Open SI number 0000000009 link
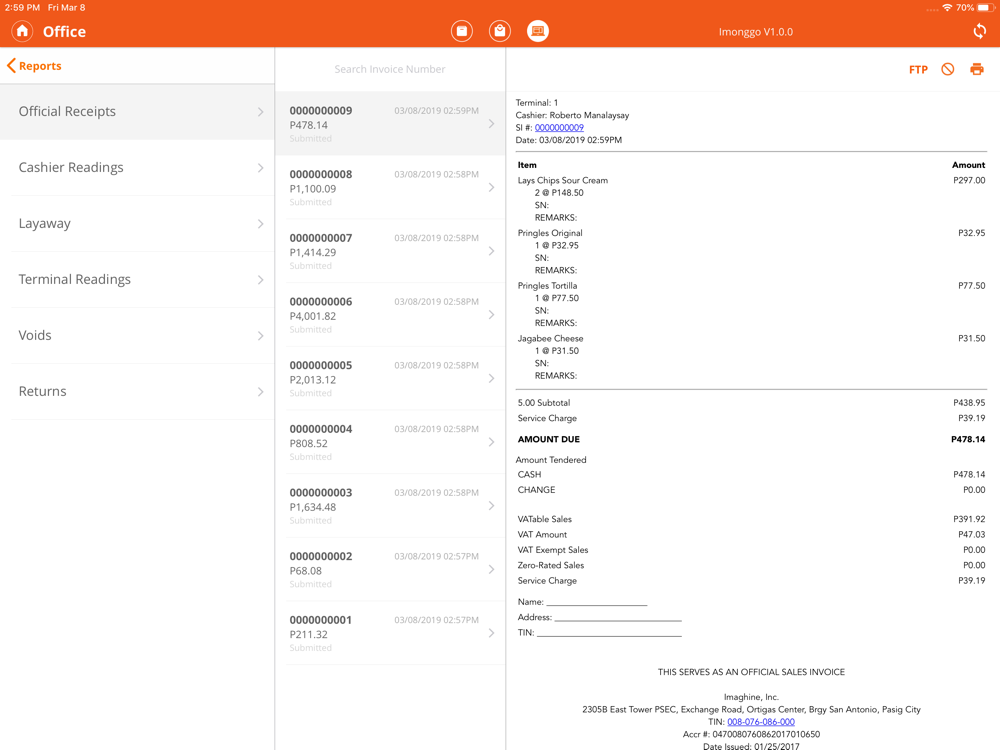Viewport: 1000px width, 750px height. 559,128
